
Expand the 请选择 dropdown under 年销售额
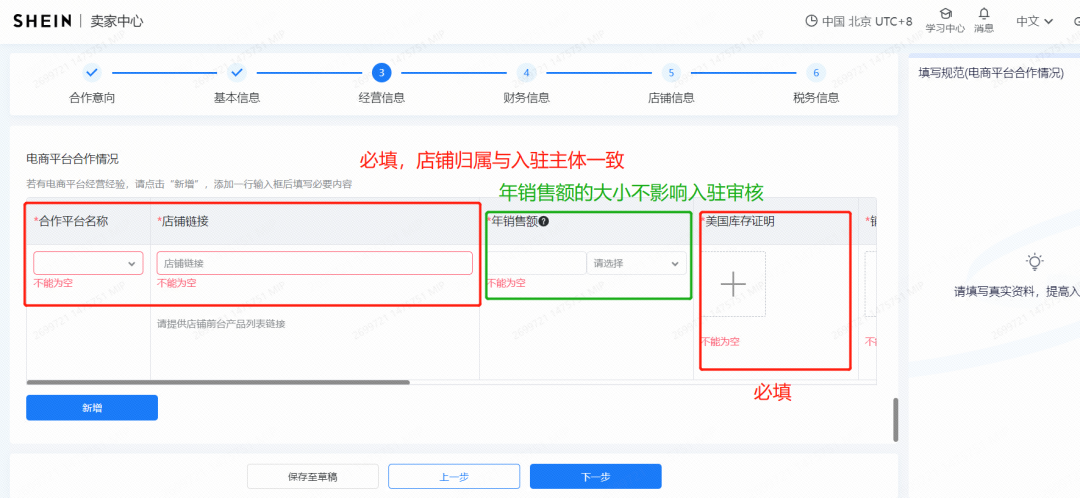(x=636, y=263)
